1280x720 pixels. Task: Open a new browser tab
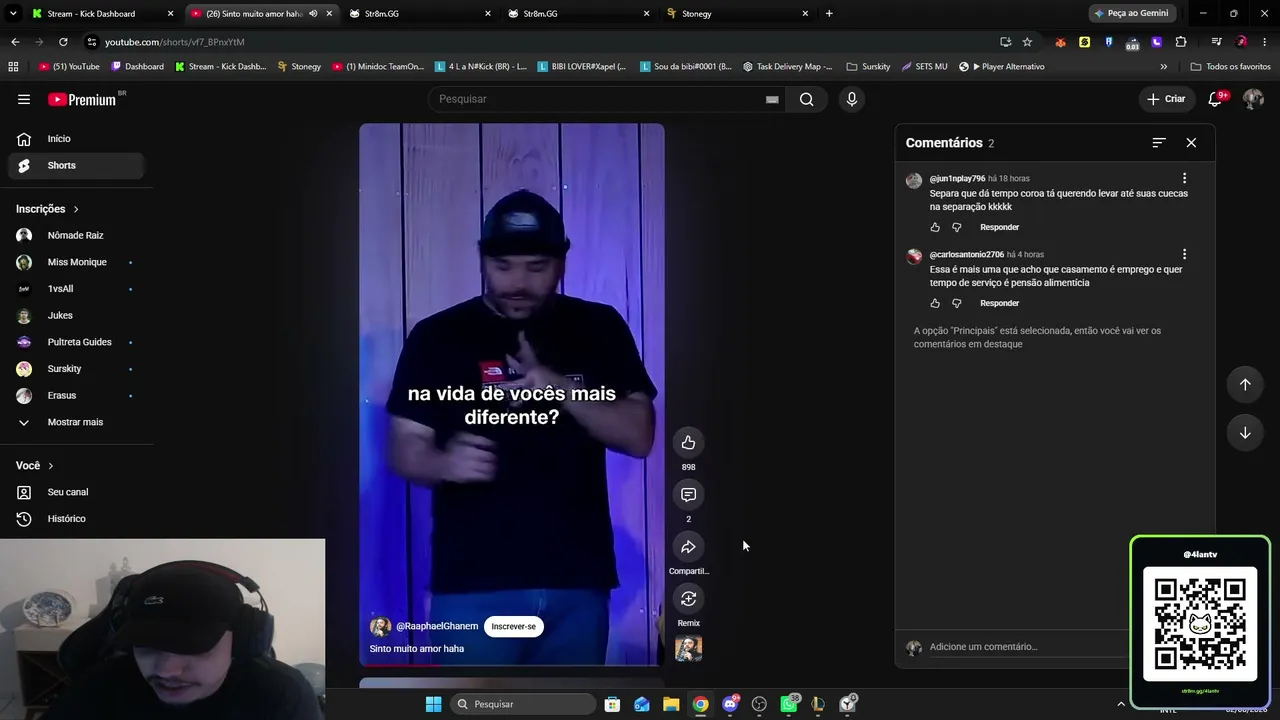(829, 14)
